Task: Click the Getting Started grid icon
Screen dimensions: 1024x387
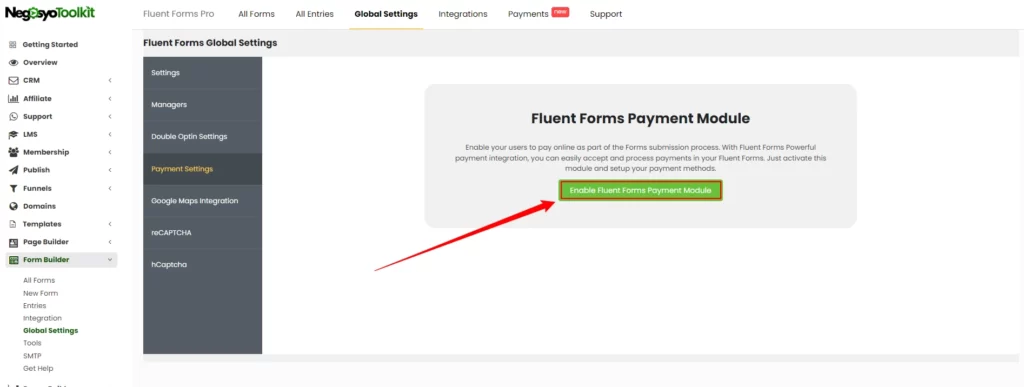Action: (12, 45)
